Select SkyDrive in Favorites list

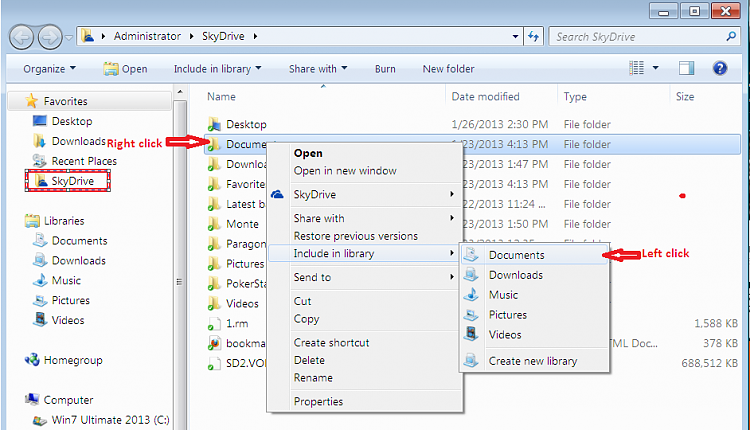click(67, 181)
